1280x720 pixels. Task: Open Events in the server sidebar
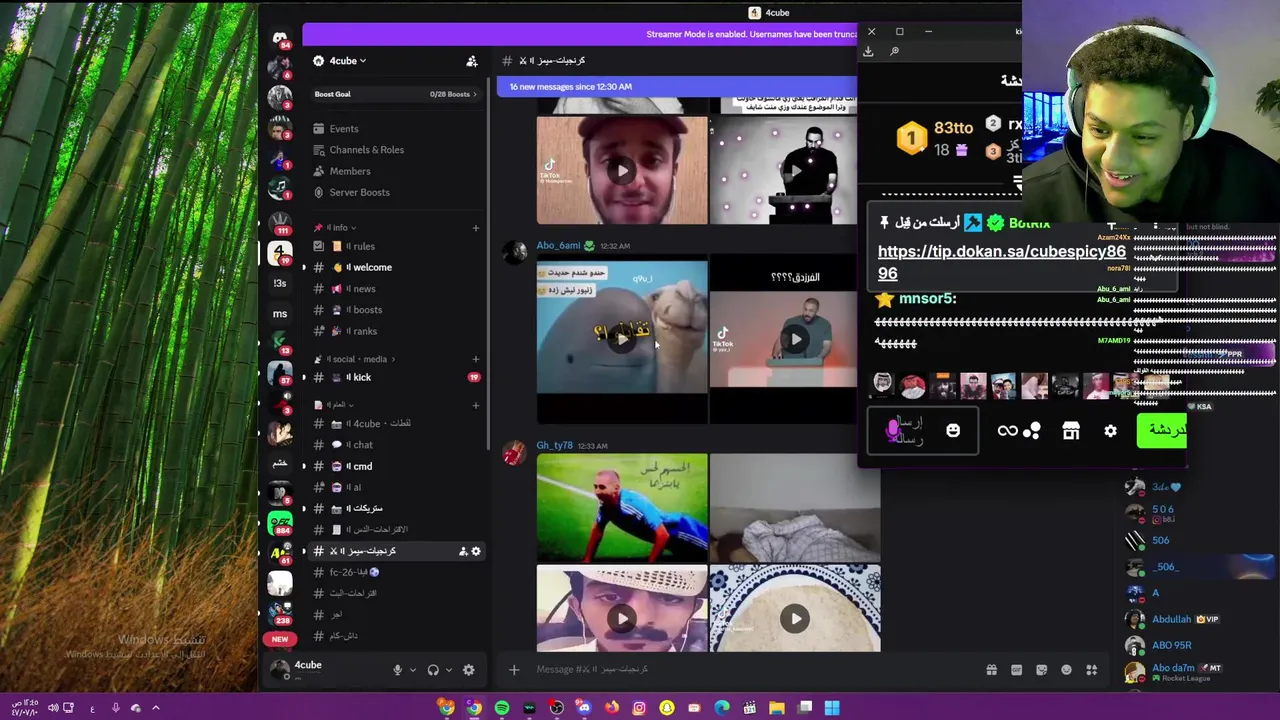[344, 129]
